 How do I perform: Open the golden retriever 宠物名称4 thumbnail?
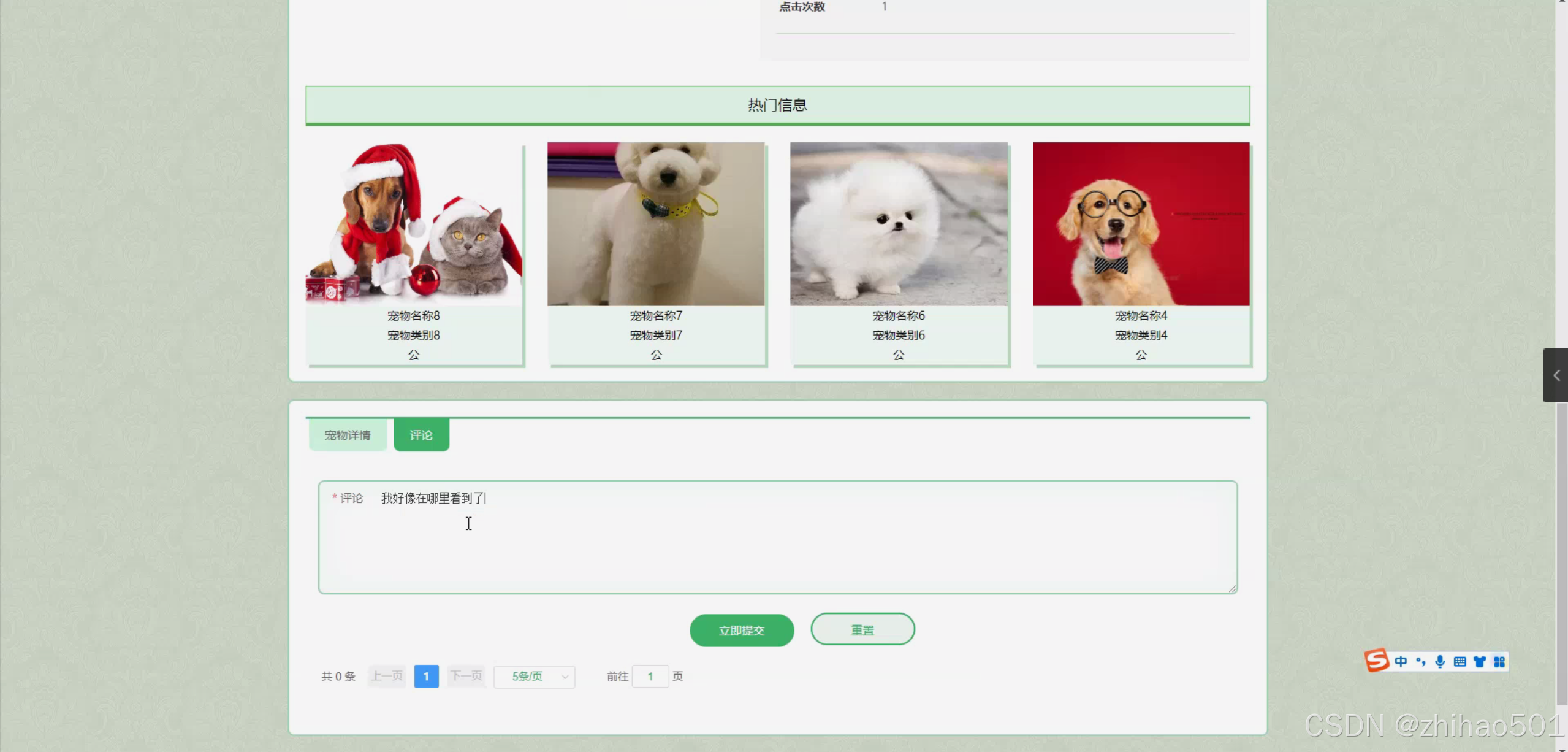point(1141,224)
